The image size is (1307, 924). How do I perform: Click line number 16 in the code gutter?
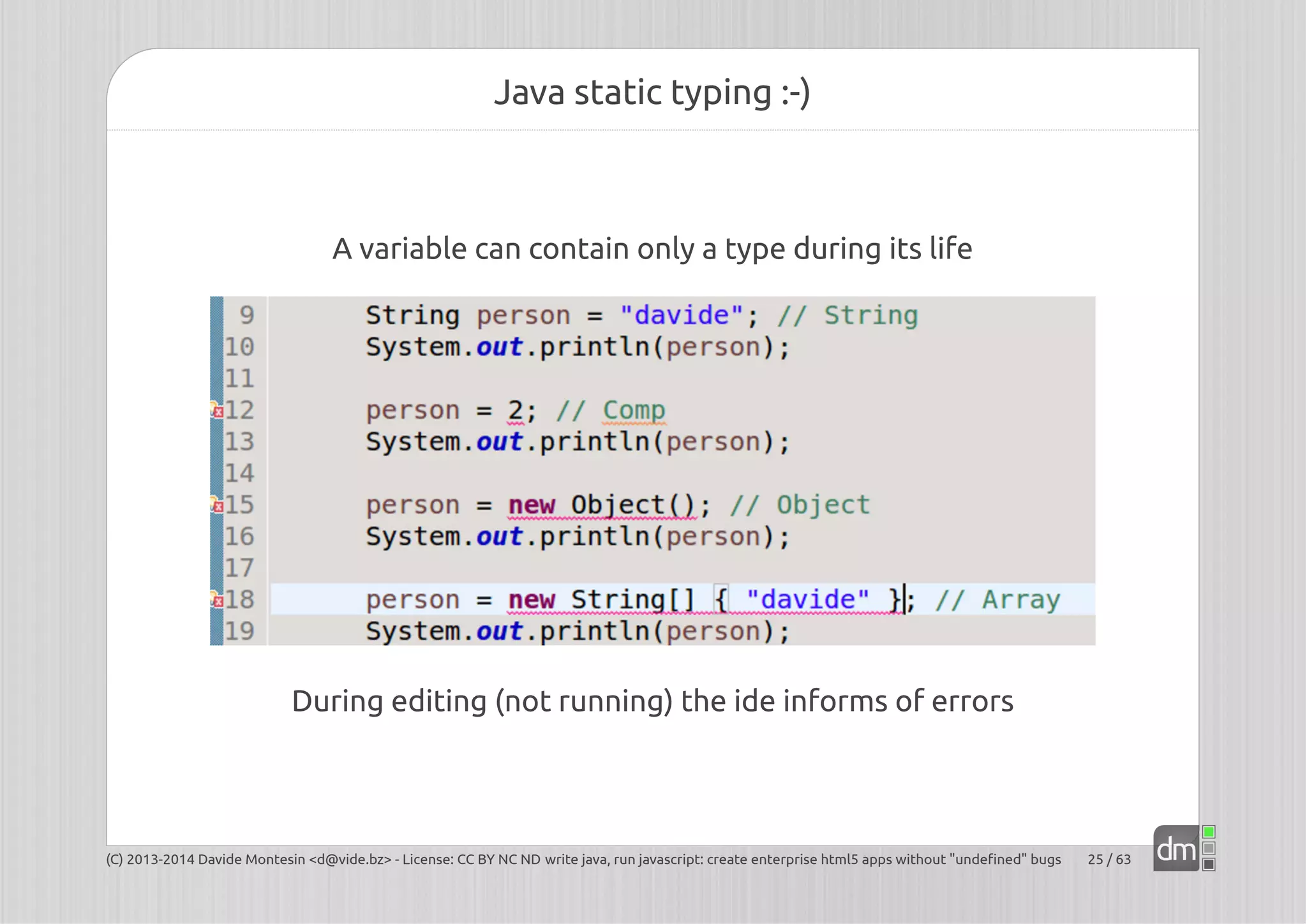[x=239, y=537]
